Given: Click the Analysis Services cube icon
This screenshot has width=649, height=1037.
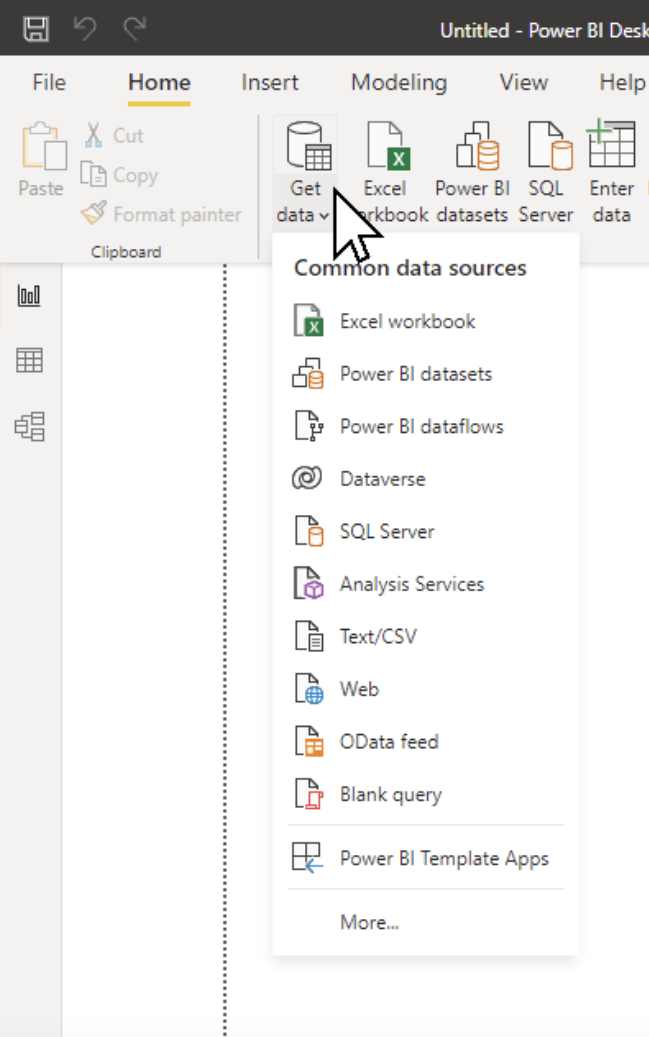Looking at the screenshot, I should [308, 583].
